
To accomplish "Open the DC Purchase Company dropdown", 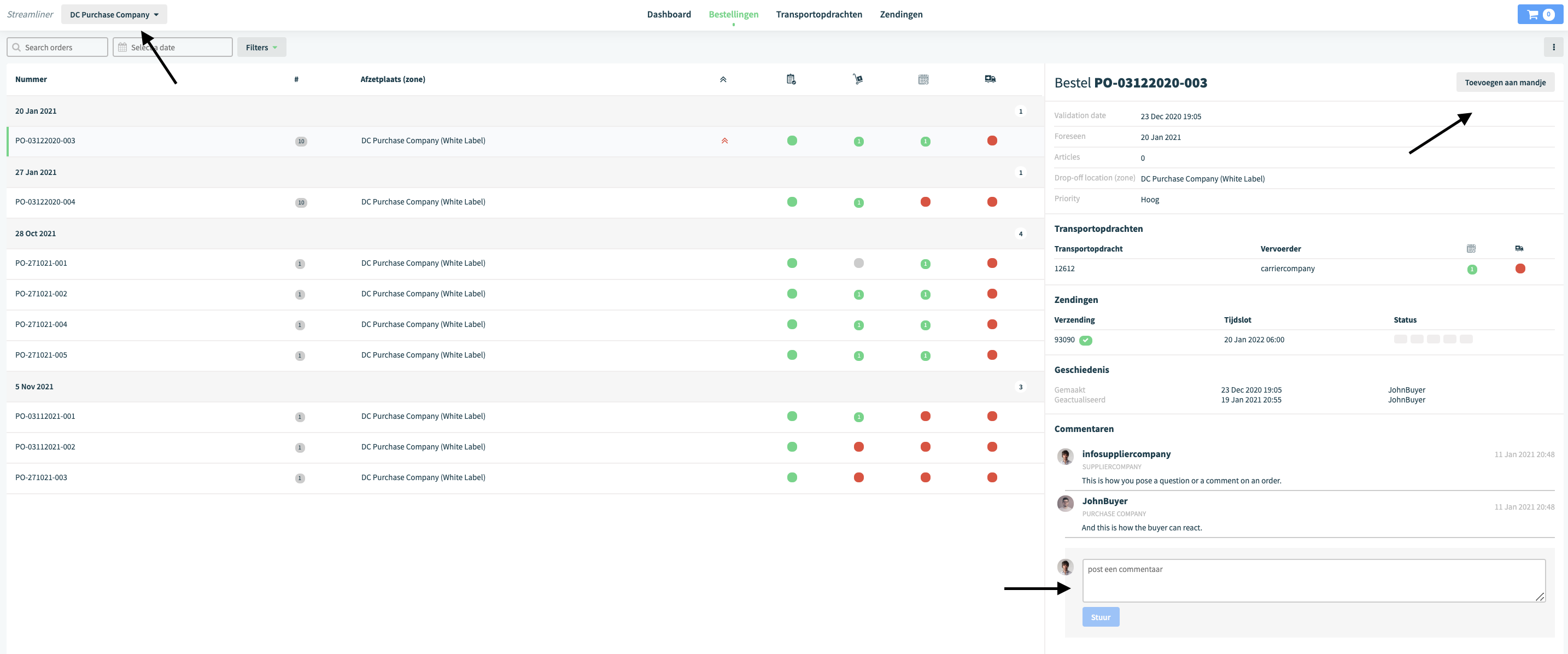I will (114, 15).
